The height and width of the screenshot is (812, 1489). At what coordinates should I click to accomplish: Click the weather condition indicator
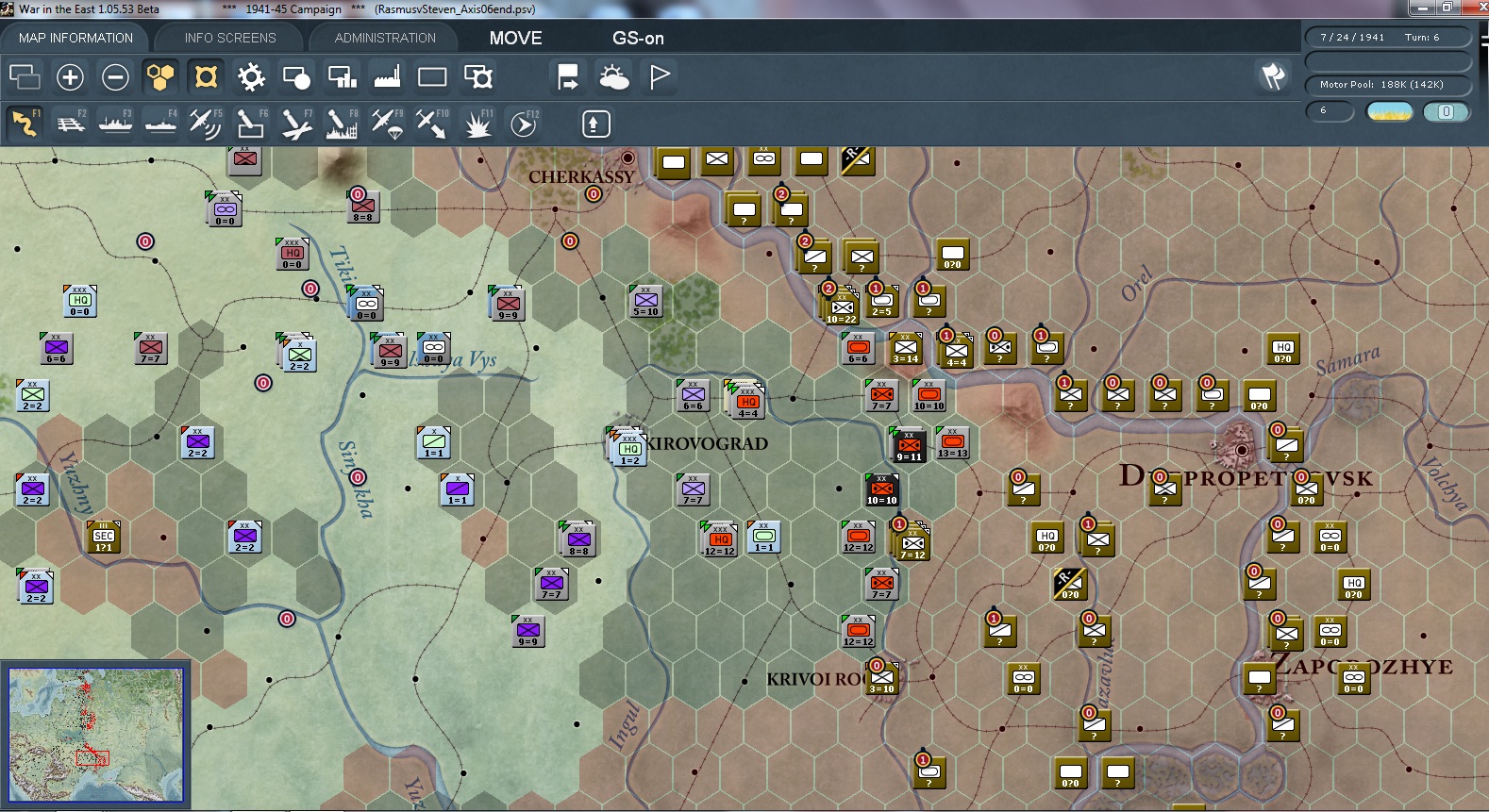coord(1390,111)
